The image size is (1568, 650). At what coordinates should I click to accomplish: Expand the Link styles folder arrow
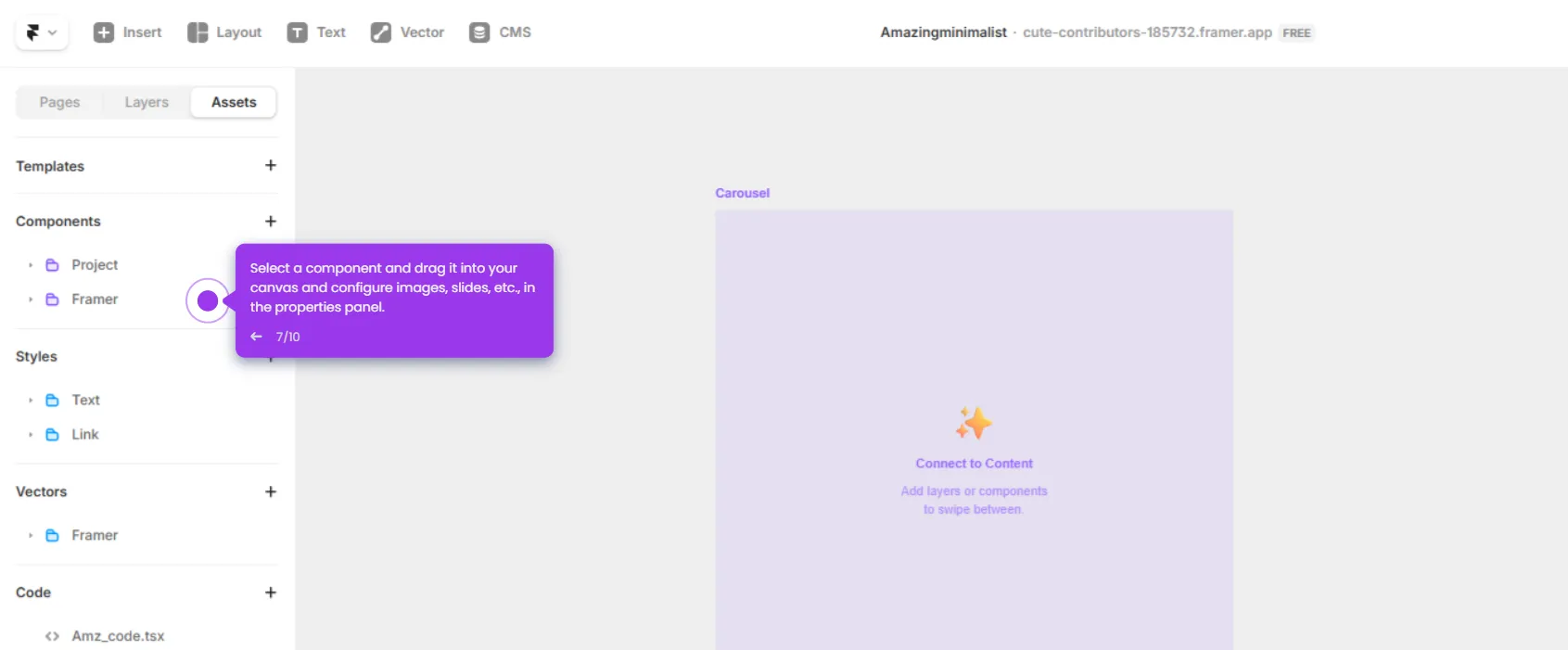click(31, 435)
